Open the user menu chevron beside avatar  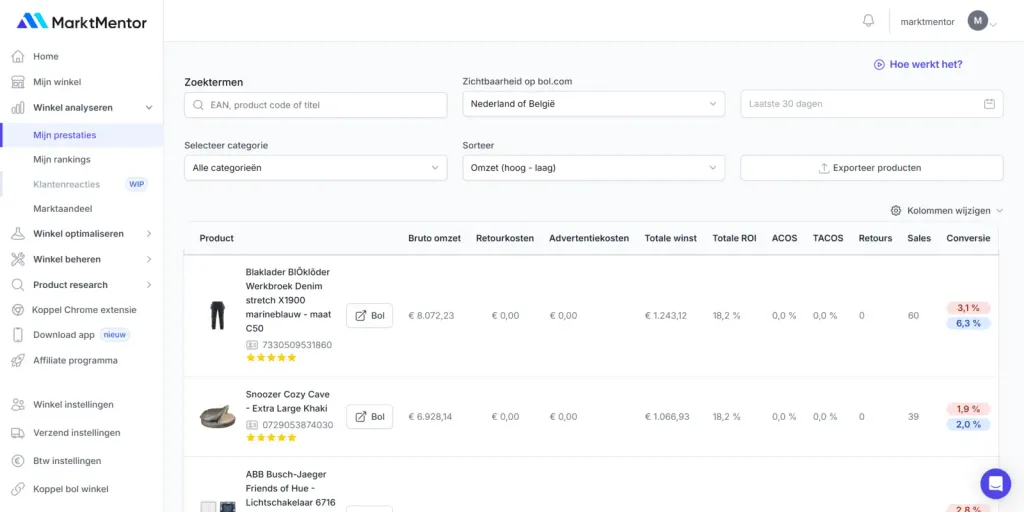click(x=993, y=25)
